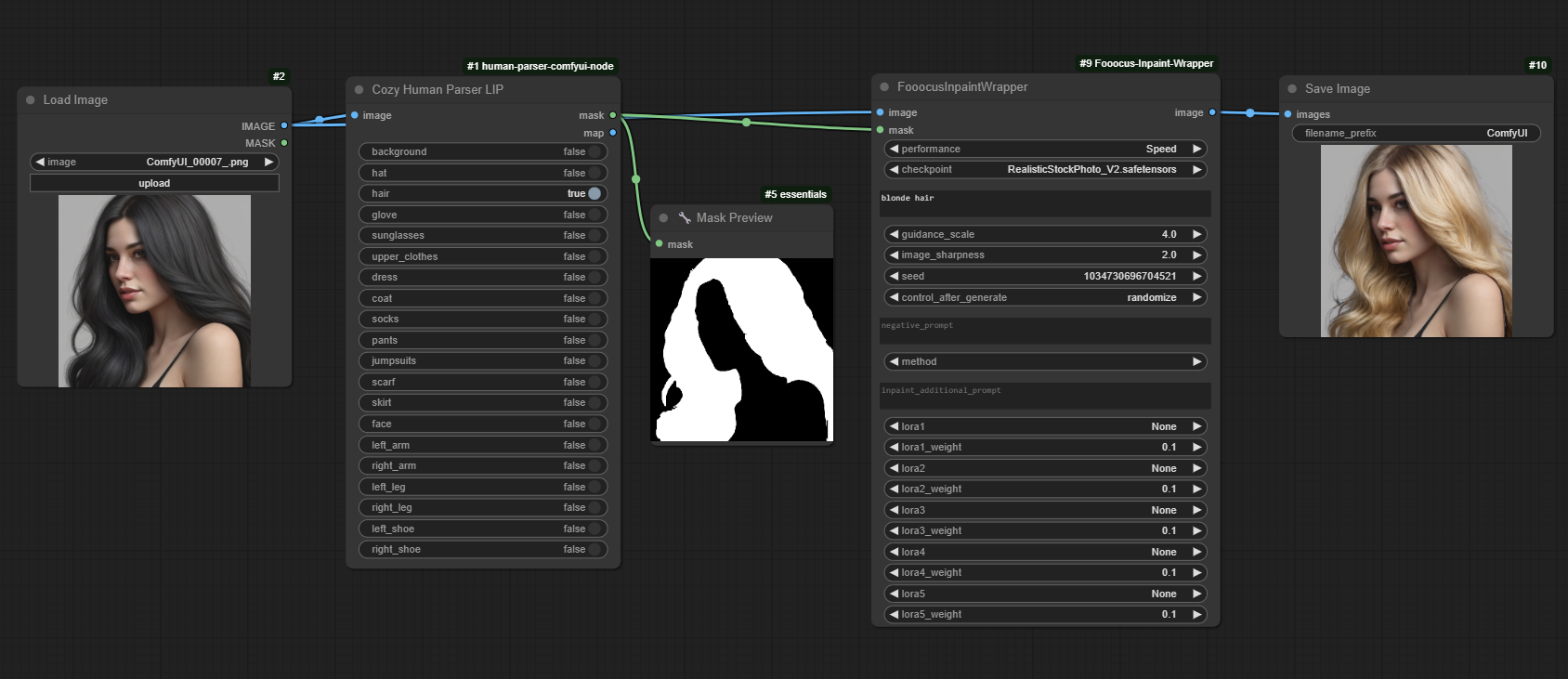Decrease image_sharpness with left arrow
The width and height of the screenshot is (1568, 679).
coord(894,255)
